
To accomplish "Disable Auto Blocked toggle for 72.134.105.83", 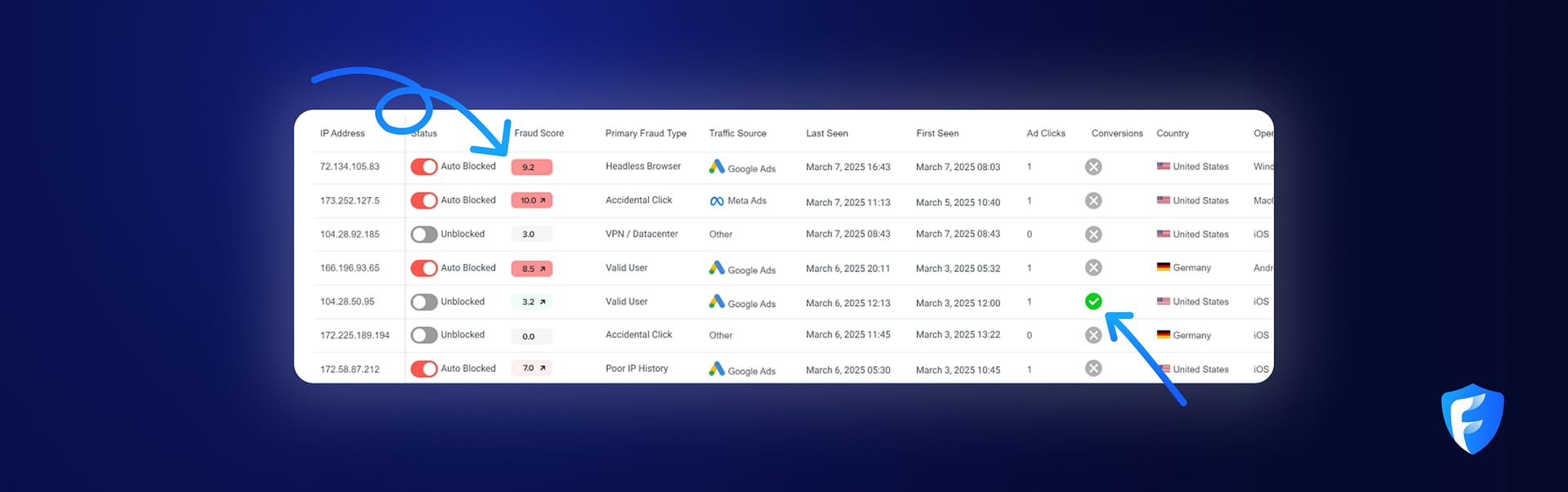I will [x=424, y=167].
